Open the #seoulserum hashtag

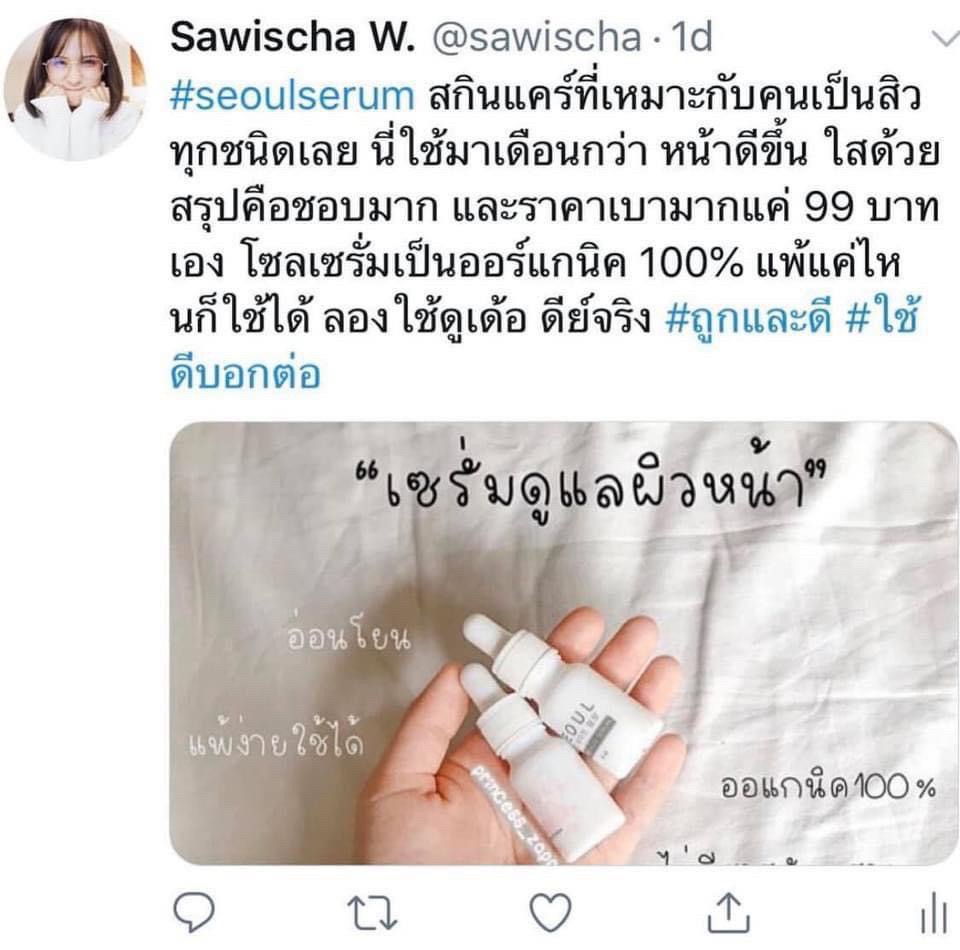[293, 97]
